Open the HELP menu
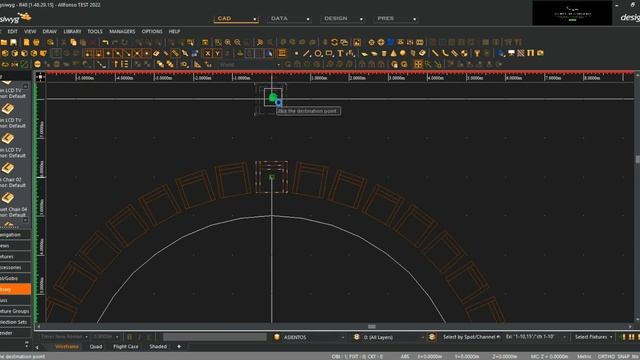 pyautogui.click(x=174, y=31)
